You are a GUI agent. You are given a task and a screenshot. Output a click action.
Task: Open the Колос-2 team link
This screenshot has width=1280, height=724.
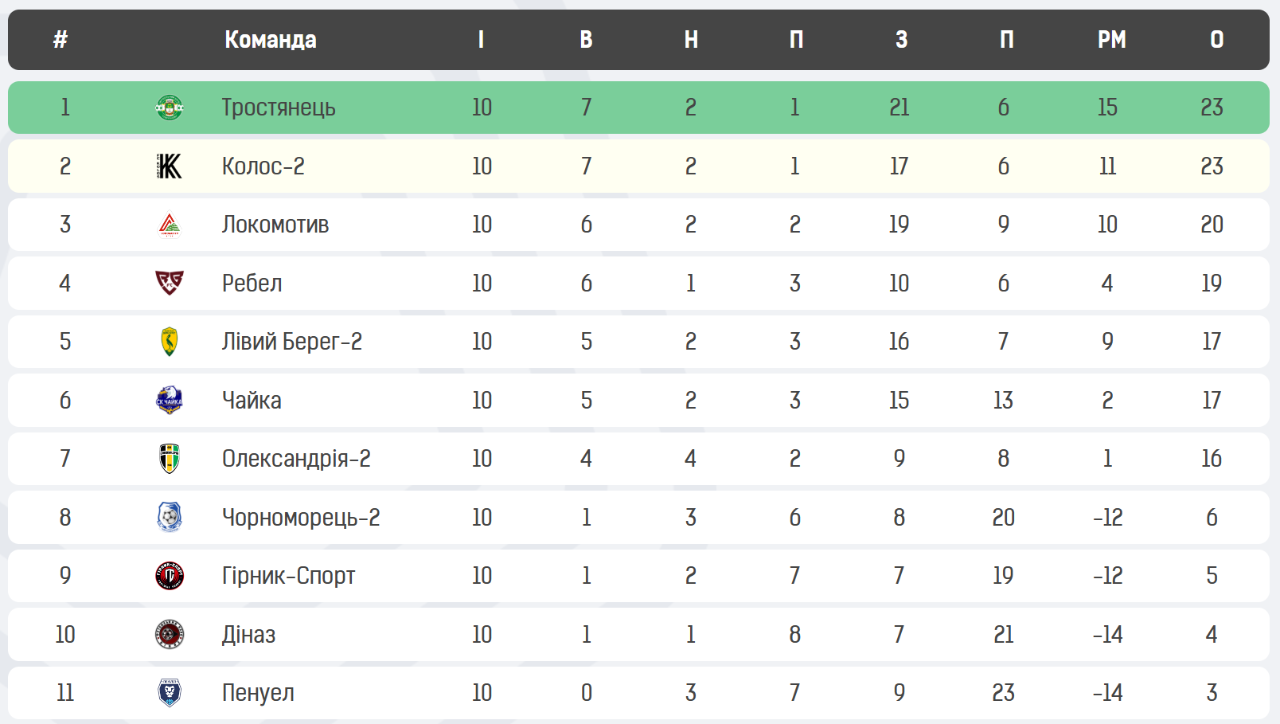[263, 166]
